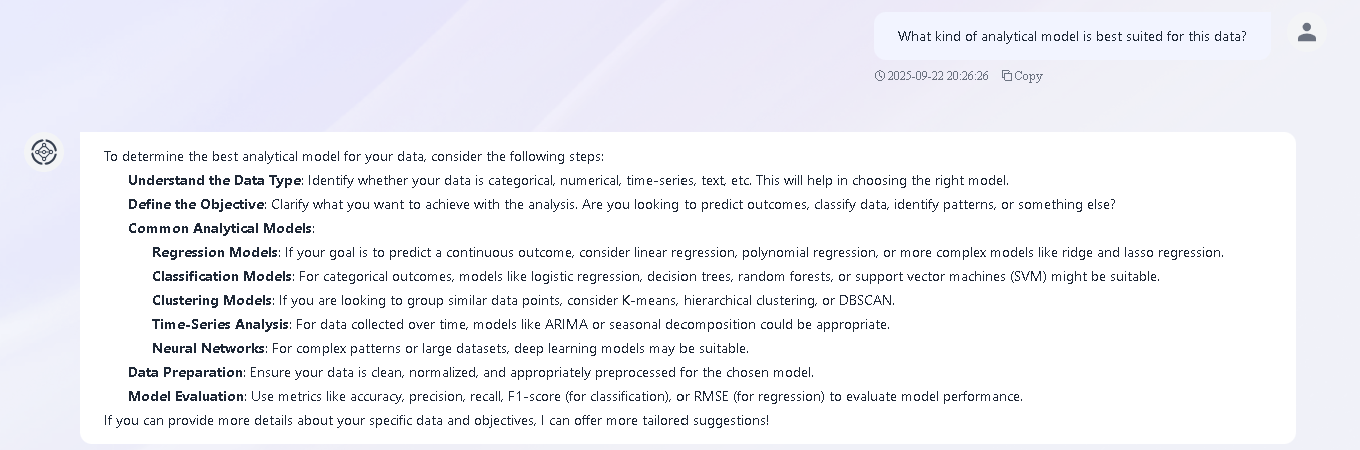This screenshot has height=450, width=1360.
Task: Click the clock icon beside the timestamp
Action: [x=880, y=76]
